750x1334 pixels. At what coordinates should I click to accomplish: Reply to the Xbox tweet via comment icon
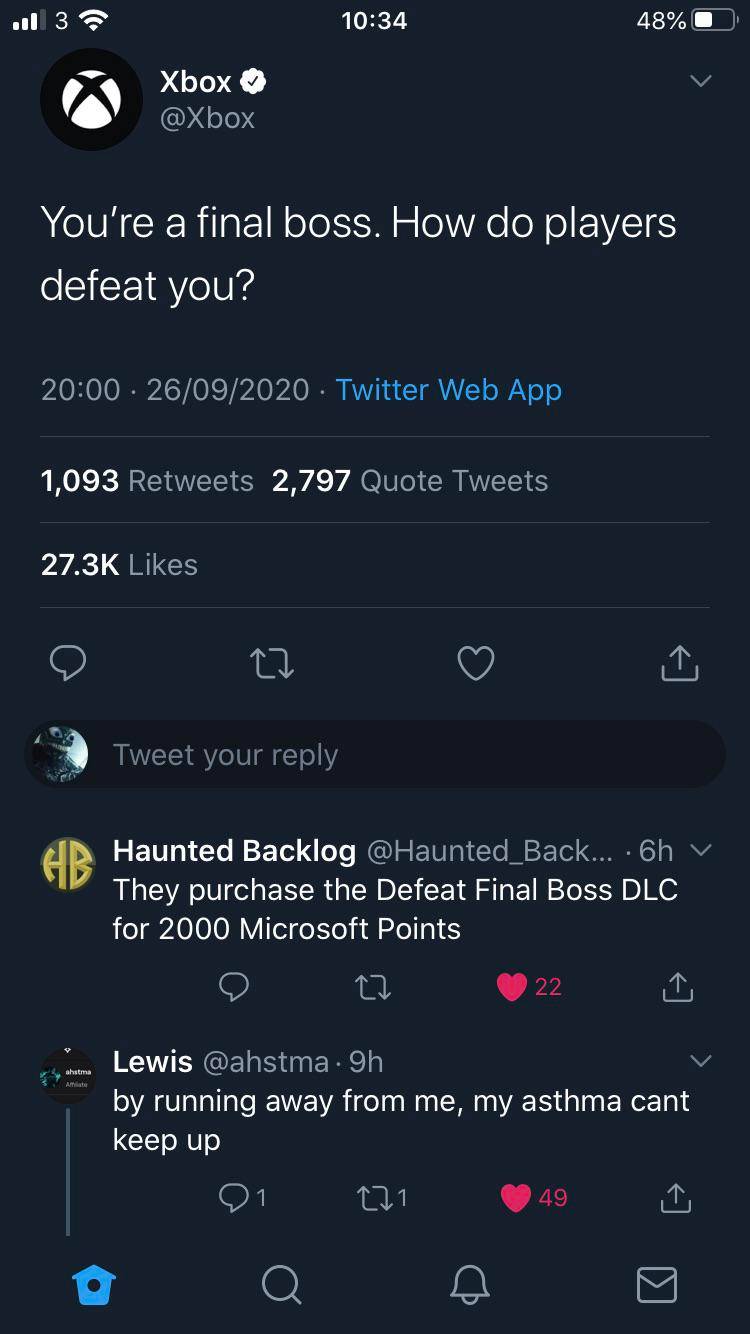[x=69, y=663]
